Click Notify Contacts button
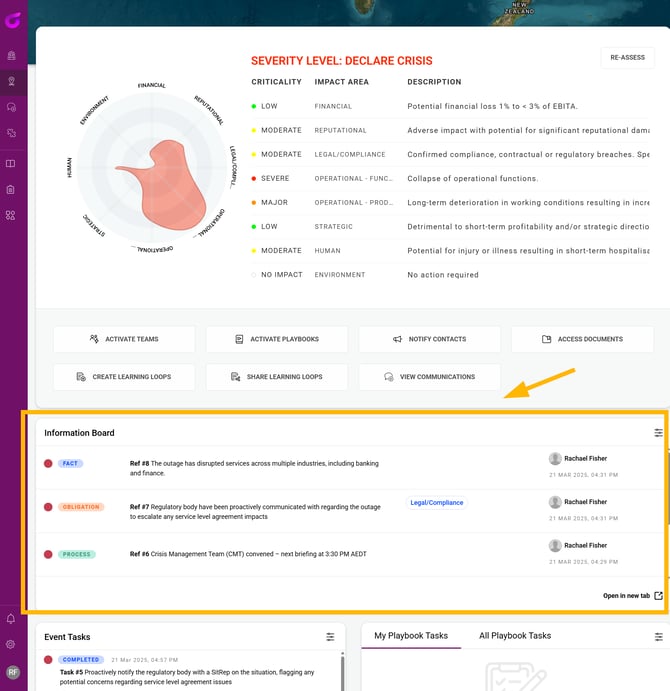The height and width of the screenshot is (691, 670). (x=429, y=339)
